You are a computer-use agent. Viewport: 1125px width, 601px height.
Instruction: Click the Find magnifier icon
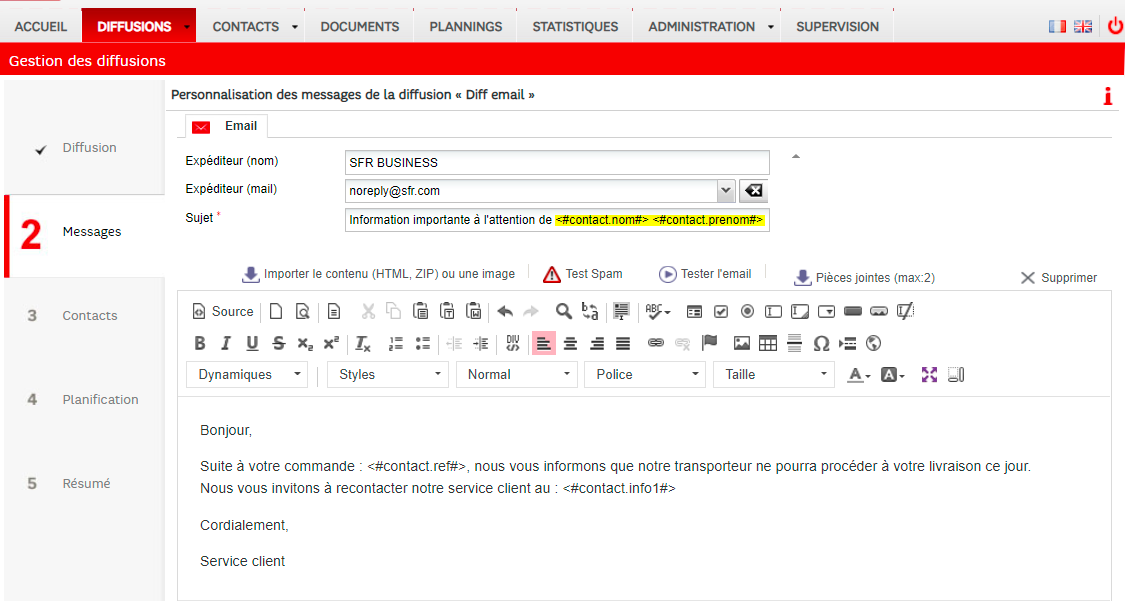tap(563, 311)
